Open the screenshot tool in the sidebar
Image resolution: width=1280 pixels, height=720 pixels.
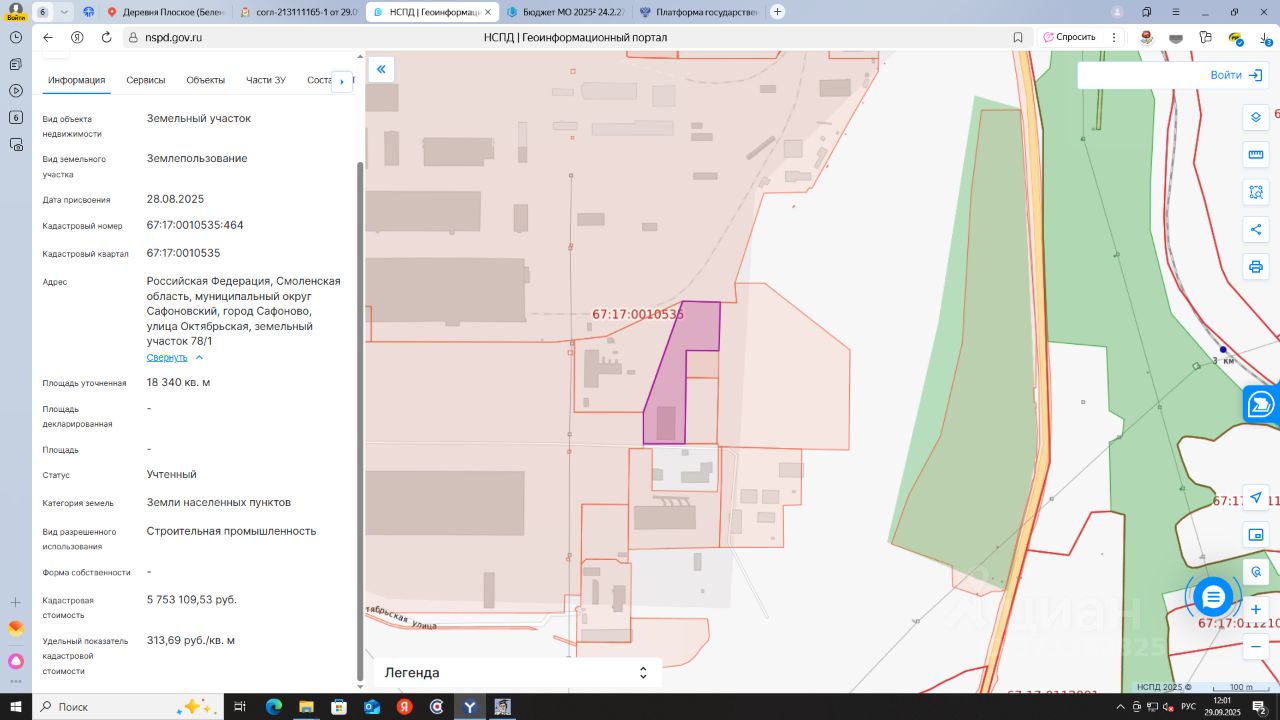[16, 145]
